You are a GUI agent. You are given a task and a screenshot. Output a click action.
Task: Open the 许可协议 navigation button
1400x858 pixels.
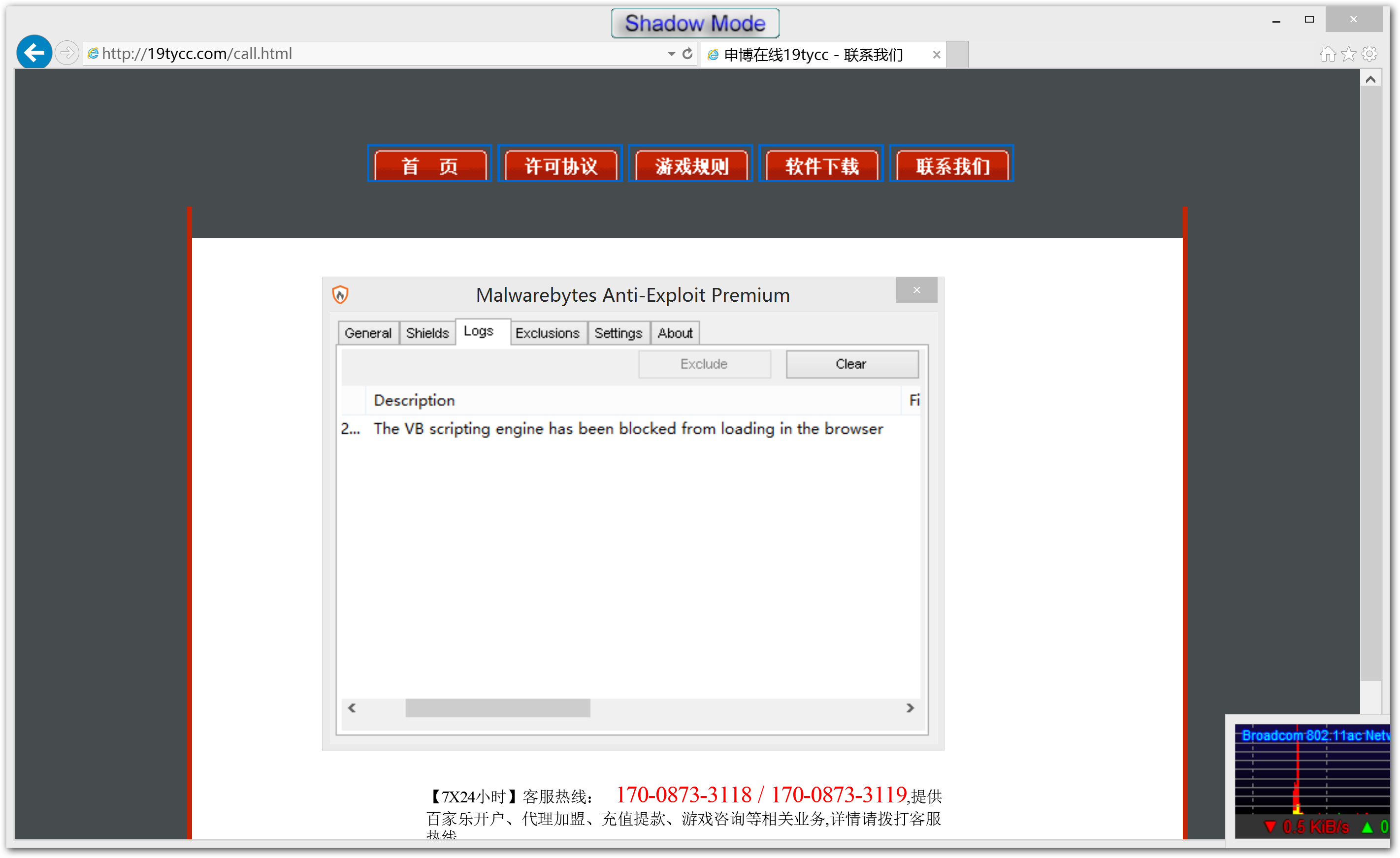coord(560,164)
